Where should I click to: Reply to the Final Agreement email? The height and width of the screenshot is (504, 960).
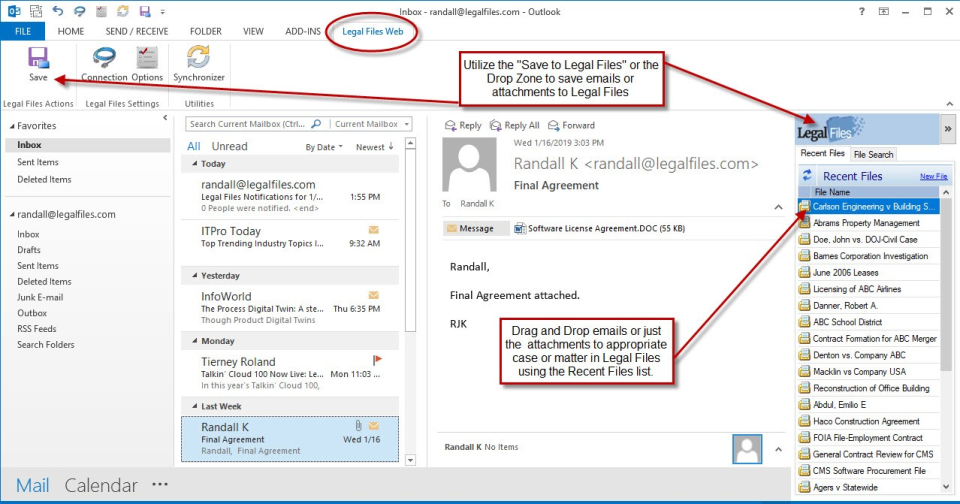(x=463, y=125)
